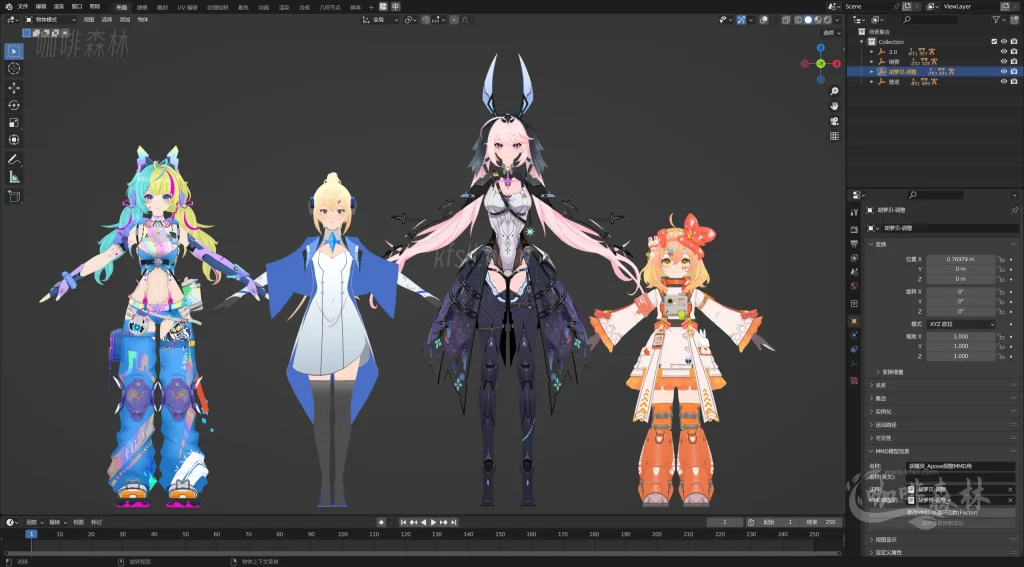This screenshot has width=1024, height=567.
Task: Open the transform orientation dropdown
Action: tap(381, 20)
